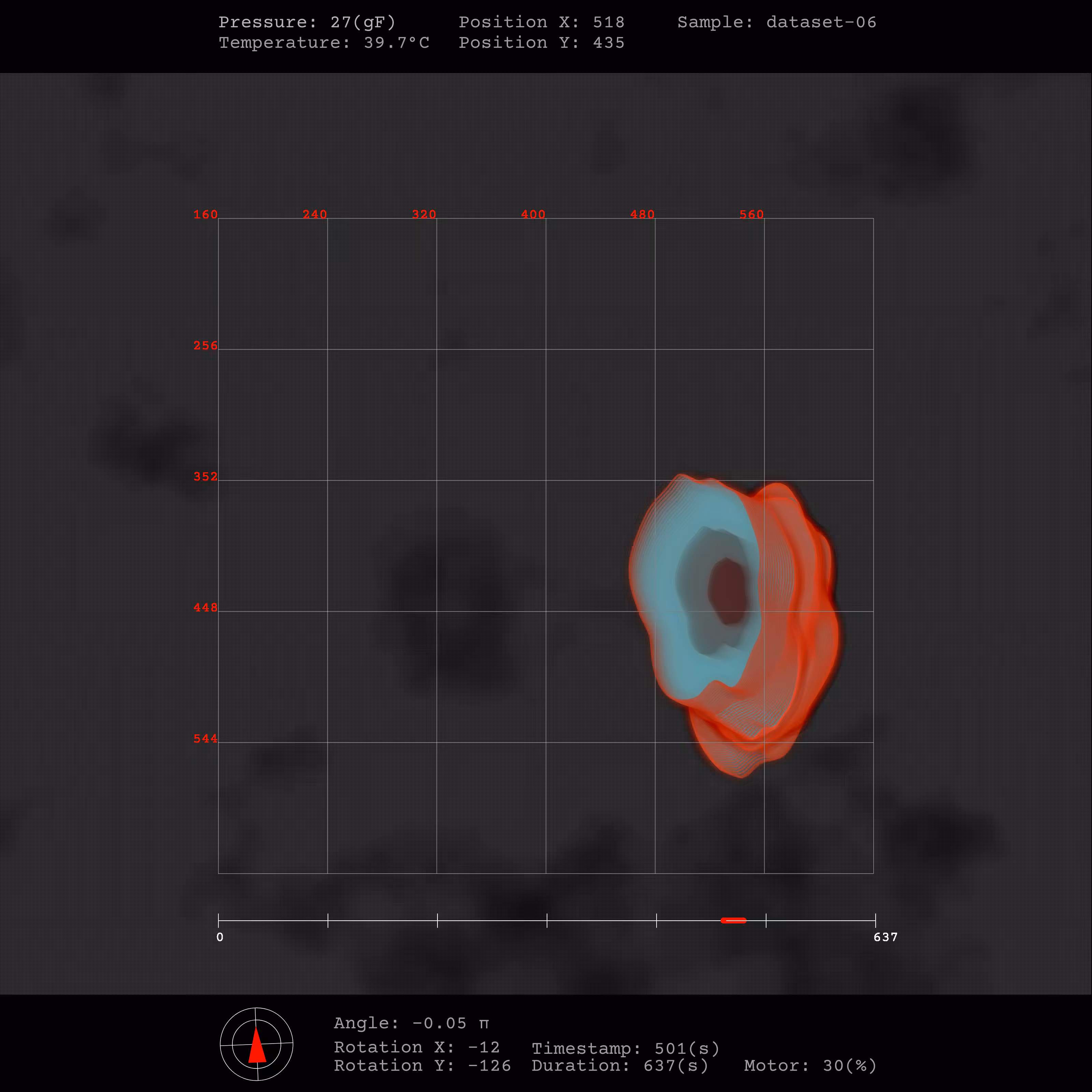Click the 'Timestamp: 501(s)' readout
Screen dimensions: 1092x1092
(x=626, y=1048)
